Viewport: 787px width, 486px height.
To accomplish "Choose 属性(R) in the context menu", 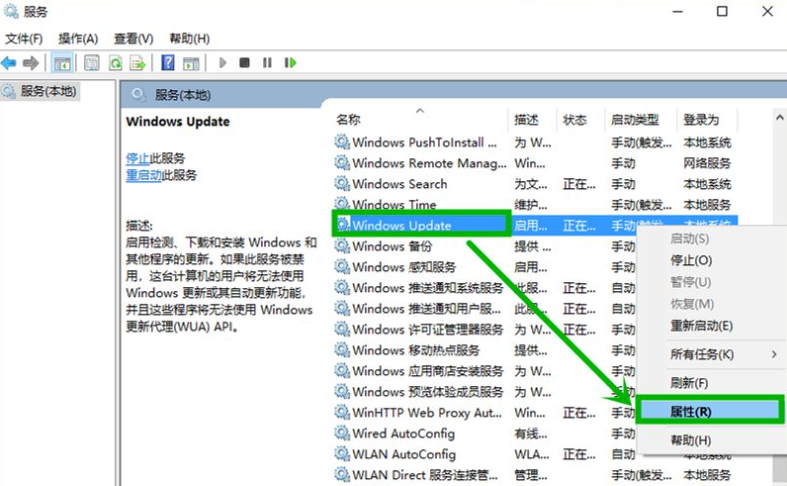I will 691,411.
